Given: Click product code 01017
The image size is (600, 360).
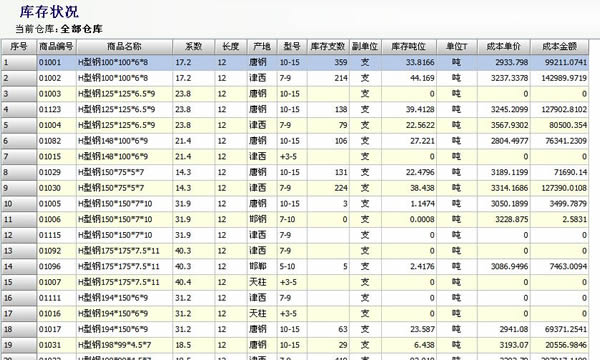Looking at the screenshot, I should 50,329.
